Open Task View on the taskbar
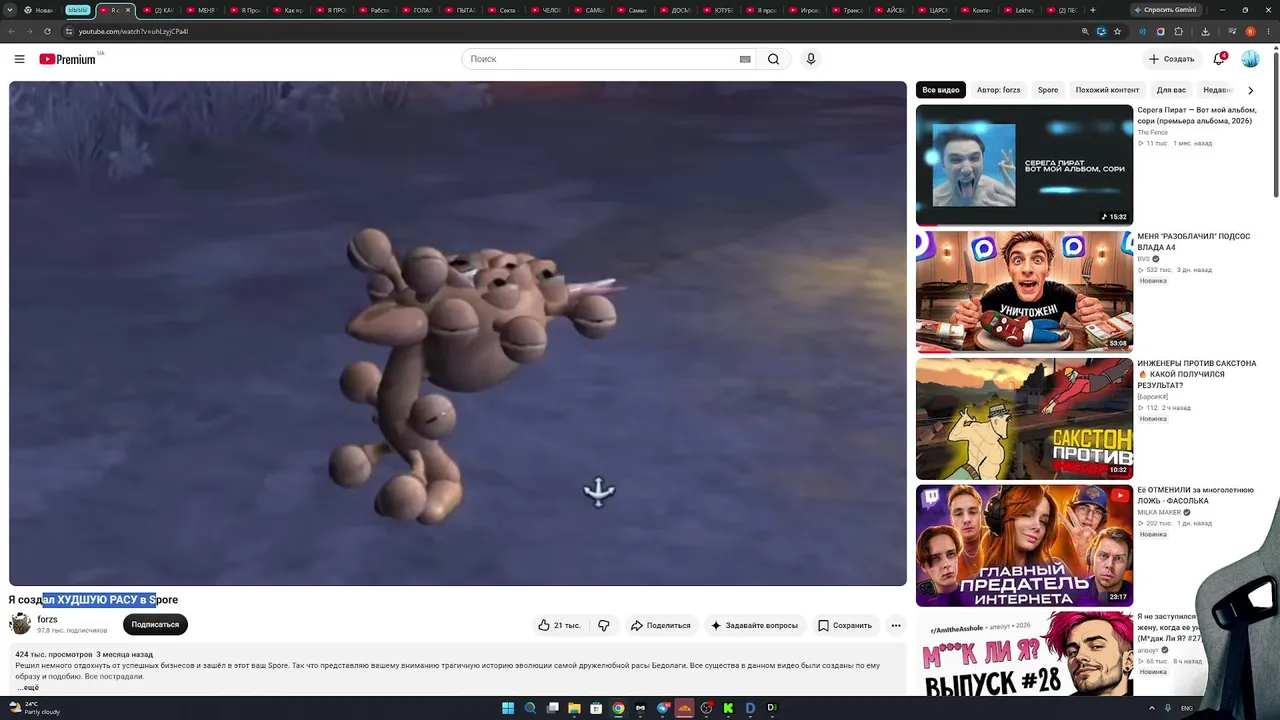 [552, 708]
